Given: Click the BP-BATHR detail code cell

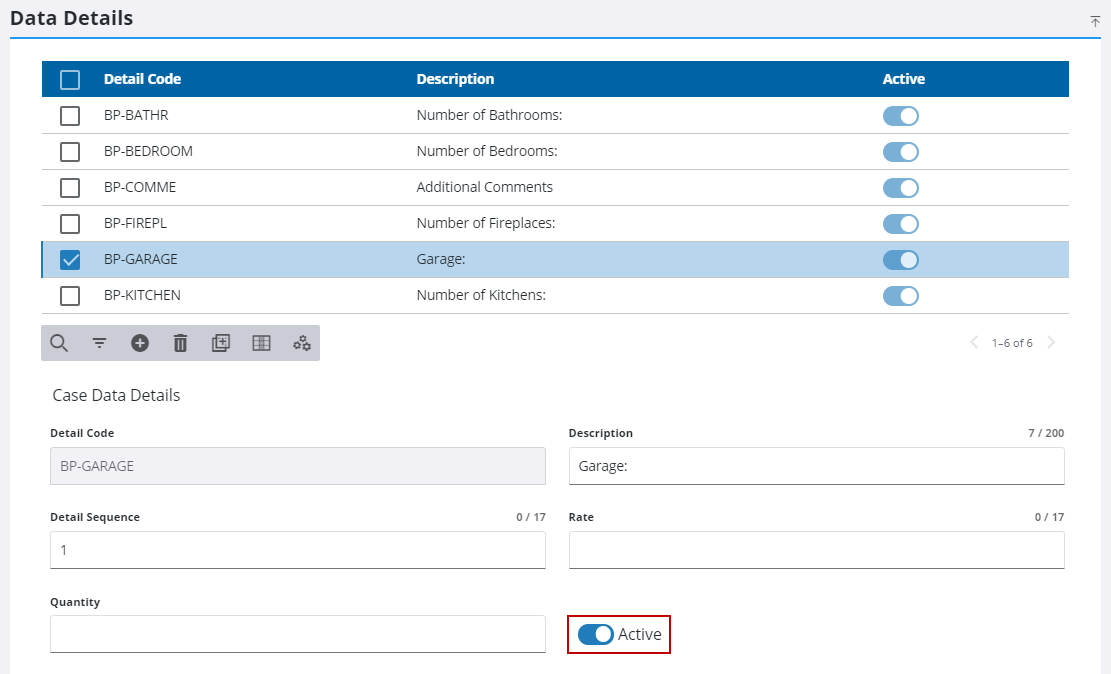Looking at the screenshot, I should pyautogui.click(x=136, y=115).
